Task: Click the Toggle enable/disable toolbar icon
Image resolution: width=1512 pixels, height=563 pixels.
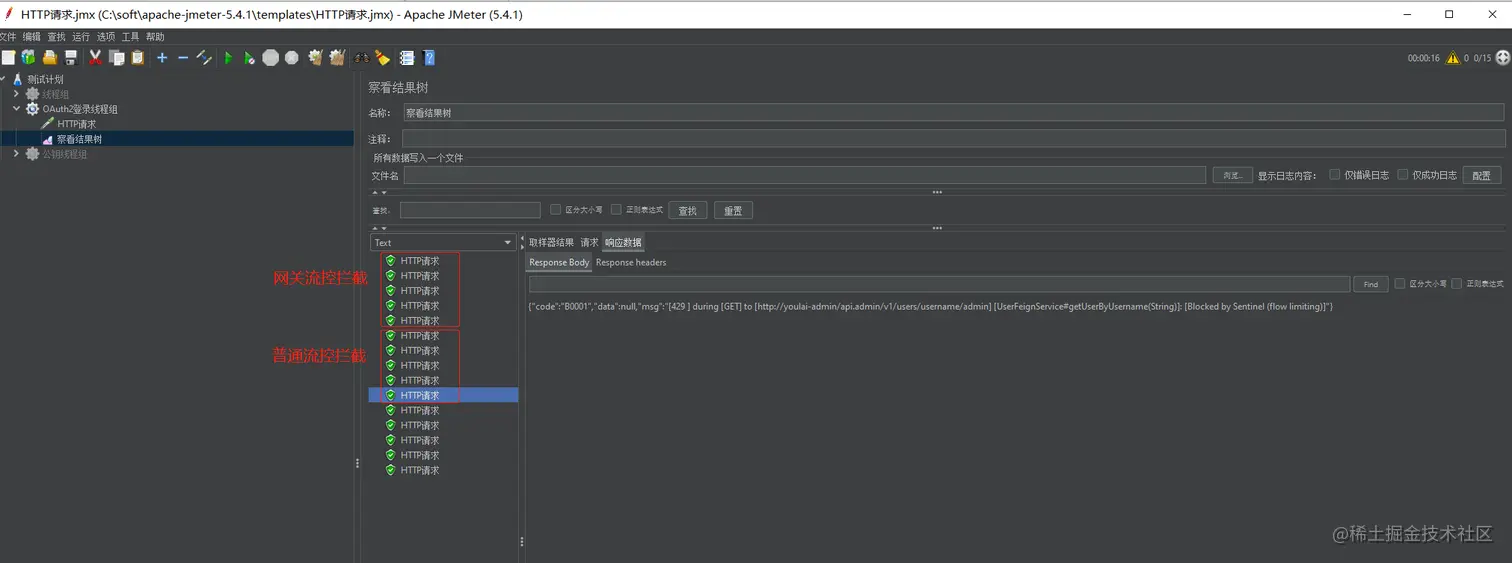Action: click(x=204, y=58)
